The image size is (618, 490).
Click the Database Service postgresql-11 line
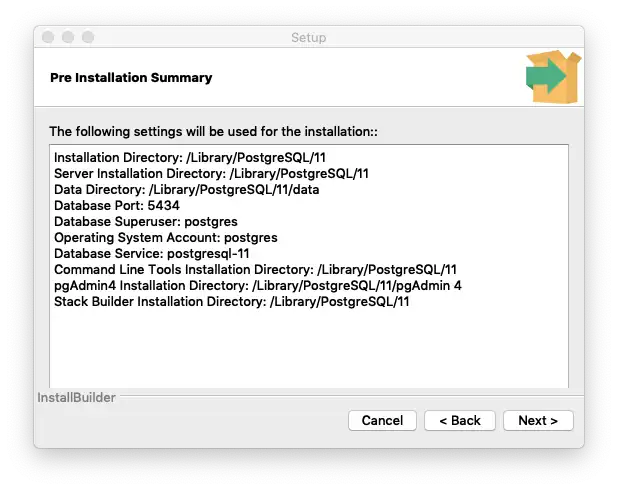point(151,254)
